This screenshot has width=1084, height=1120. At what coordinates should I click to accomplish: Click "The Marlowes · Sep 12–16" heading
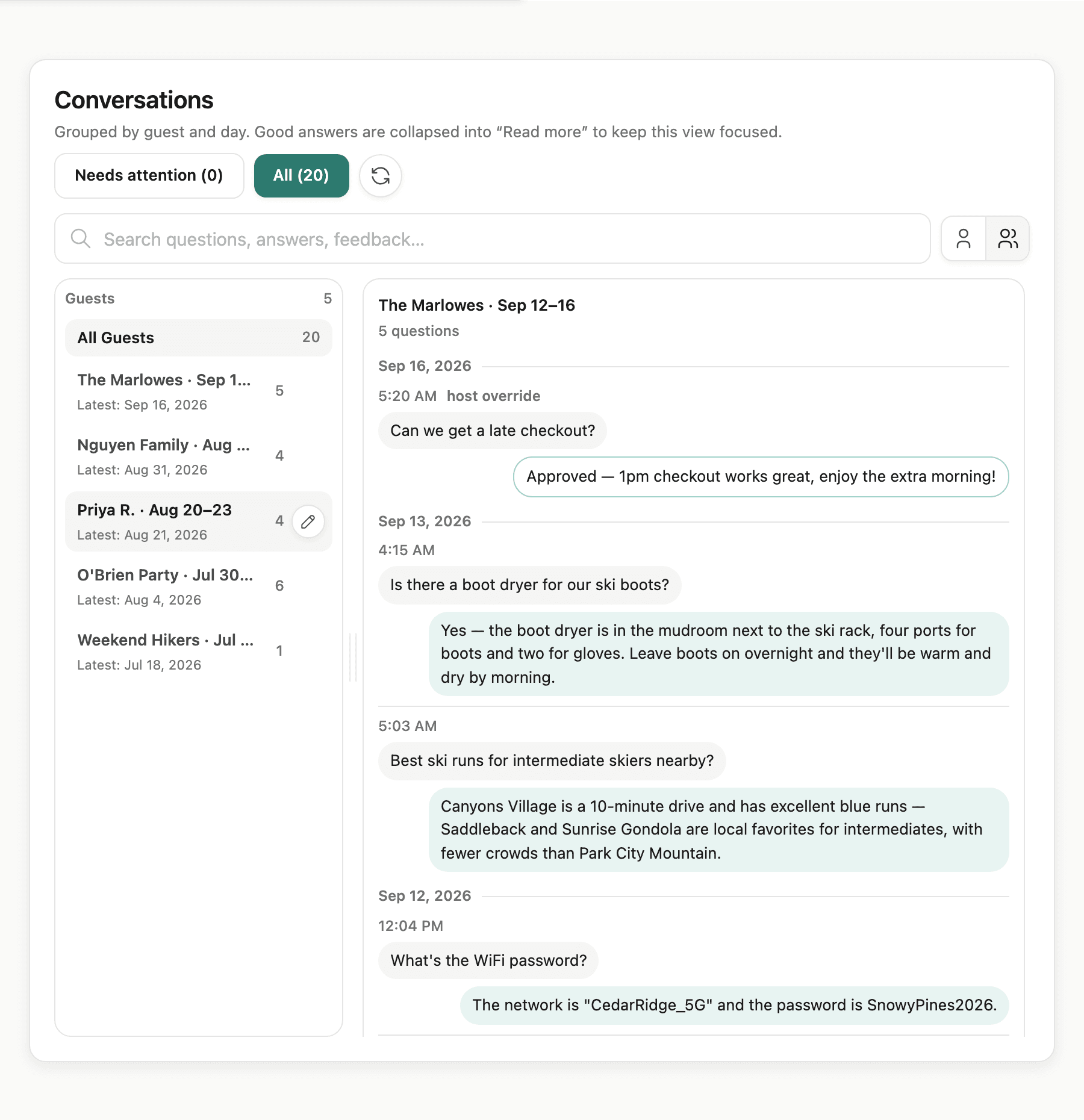tap(477, 305)
